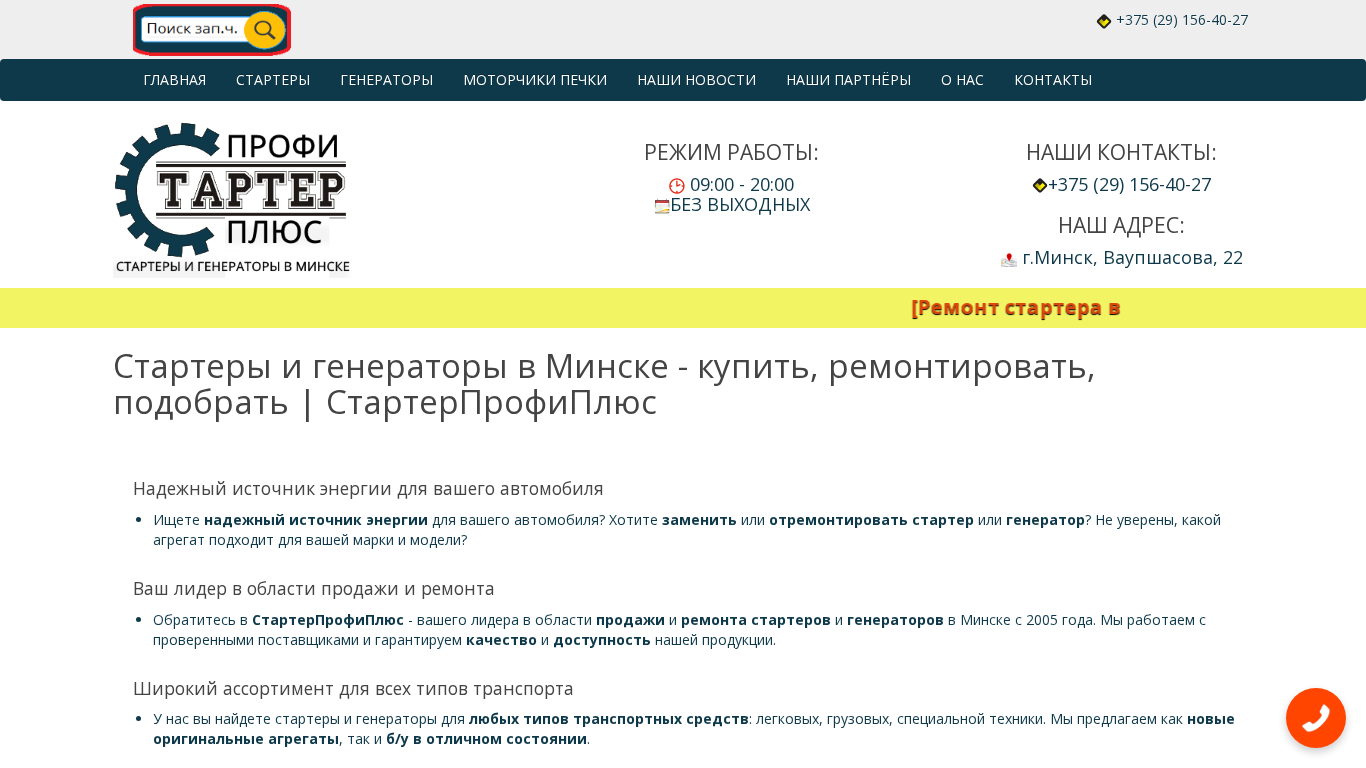Click the top bar phone number +375 (29) 156-40-27

pos(1182,20)
